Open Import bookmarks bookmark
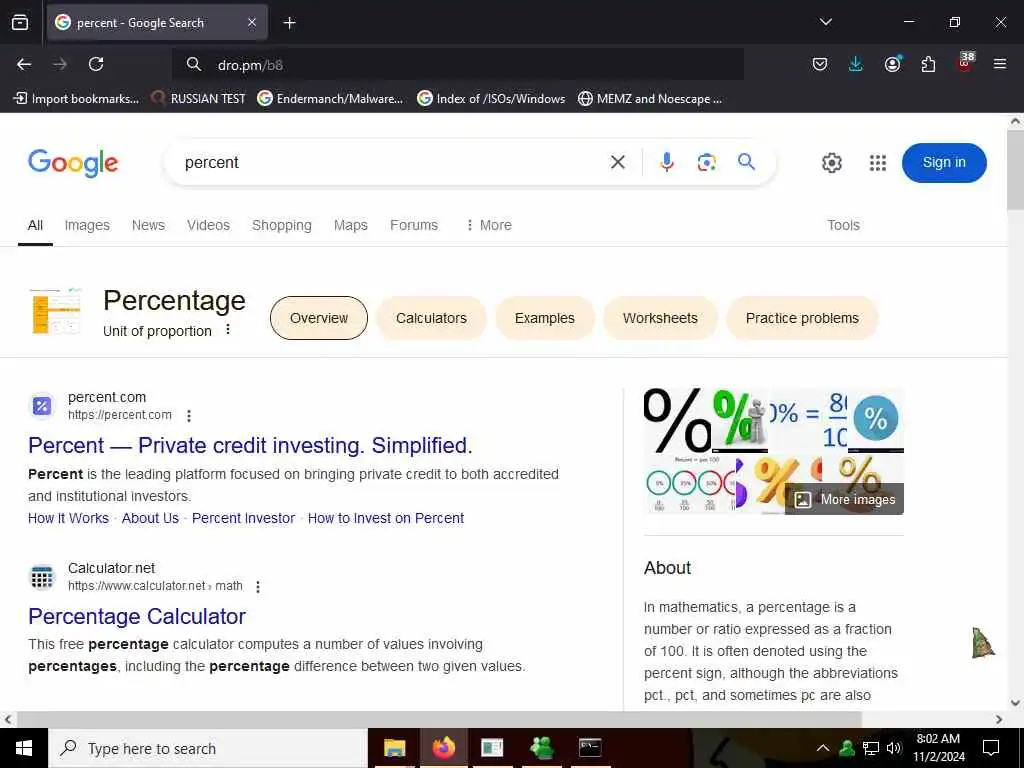 [x=76, y=99]
